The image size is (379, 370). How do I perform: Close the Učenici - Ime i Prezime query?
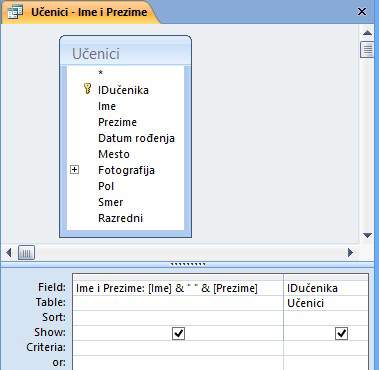(x=362, y=12)
